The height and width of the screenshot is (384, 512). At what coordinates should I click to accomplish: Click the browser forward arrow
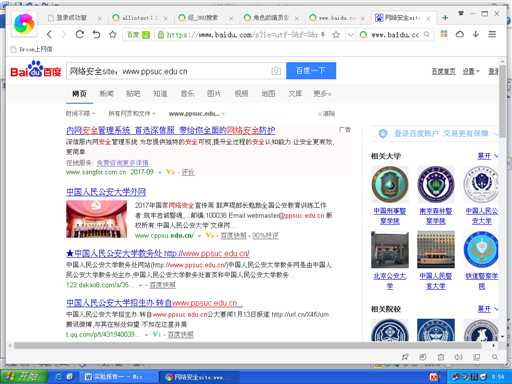64,34
